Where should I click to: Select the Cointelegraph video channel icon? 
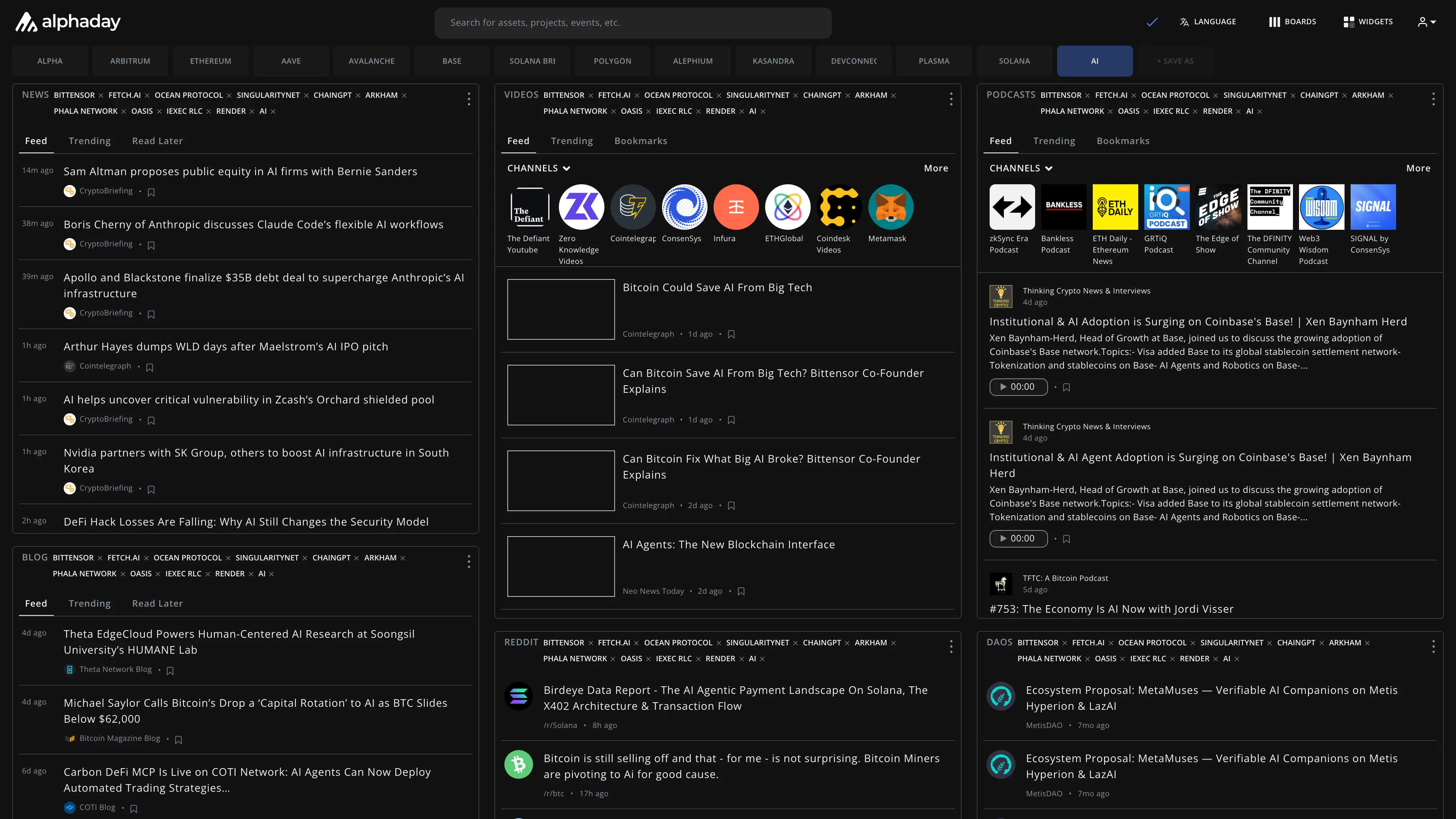click(x=632, y=207)
